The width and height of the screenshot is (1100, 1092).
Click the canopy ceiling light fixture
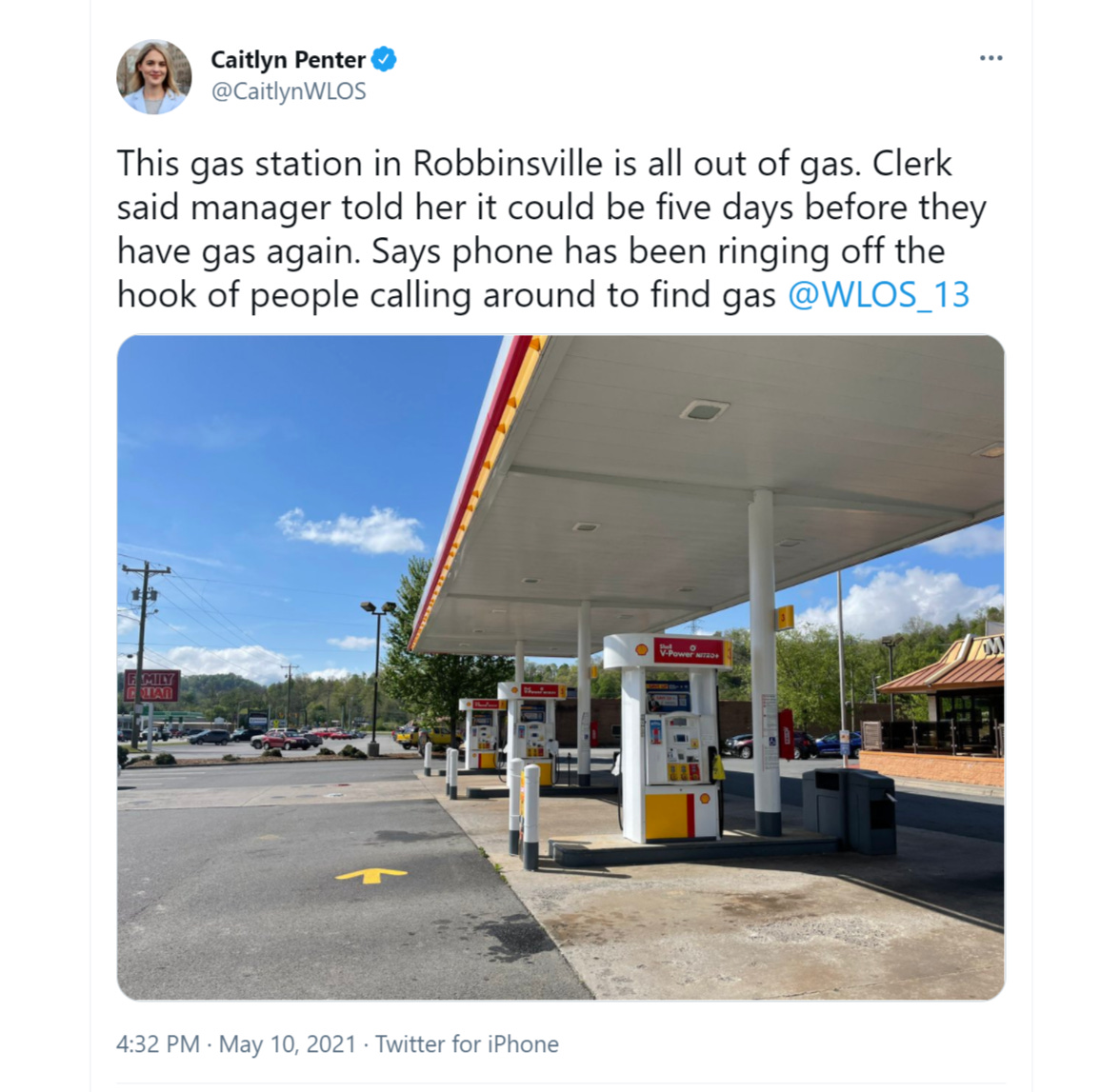pyautogui.click(x=705, y=410)
